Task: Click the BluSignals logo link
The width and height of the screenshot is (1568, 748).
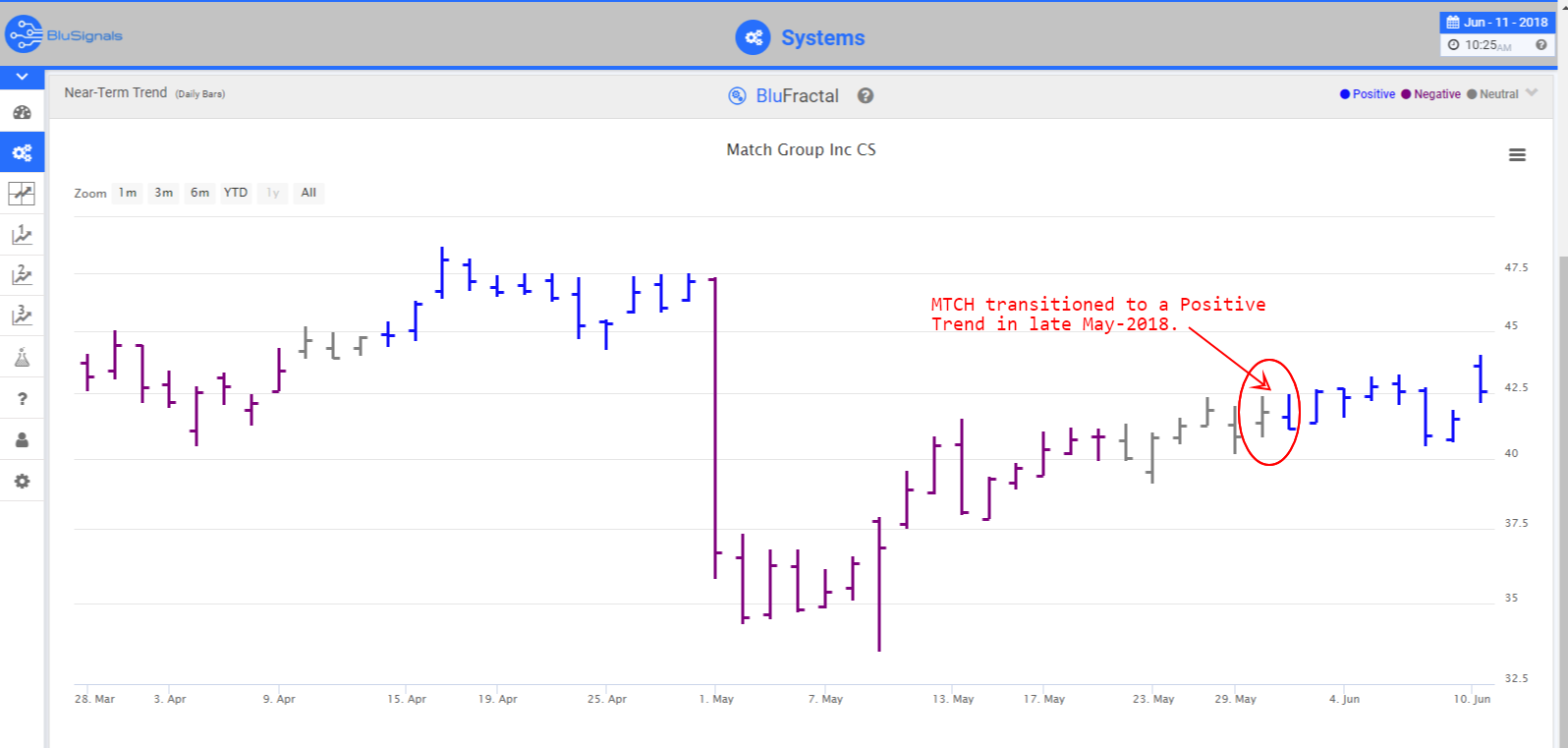Action: click(x=65, y=35)
